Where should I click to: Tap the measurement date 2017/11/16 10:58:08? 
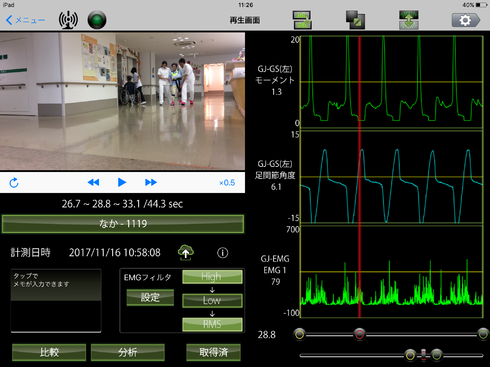[115, 253]
